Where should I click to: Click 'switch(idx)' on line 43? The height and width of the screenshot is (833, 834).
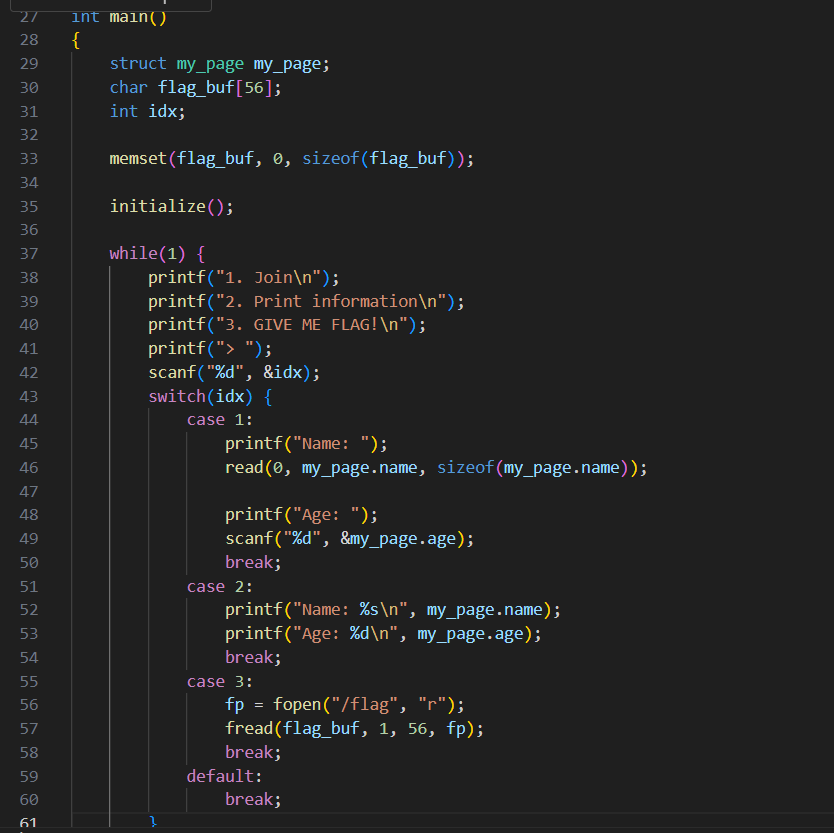[x=201, y=397]
